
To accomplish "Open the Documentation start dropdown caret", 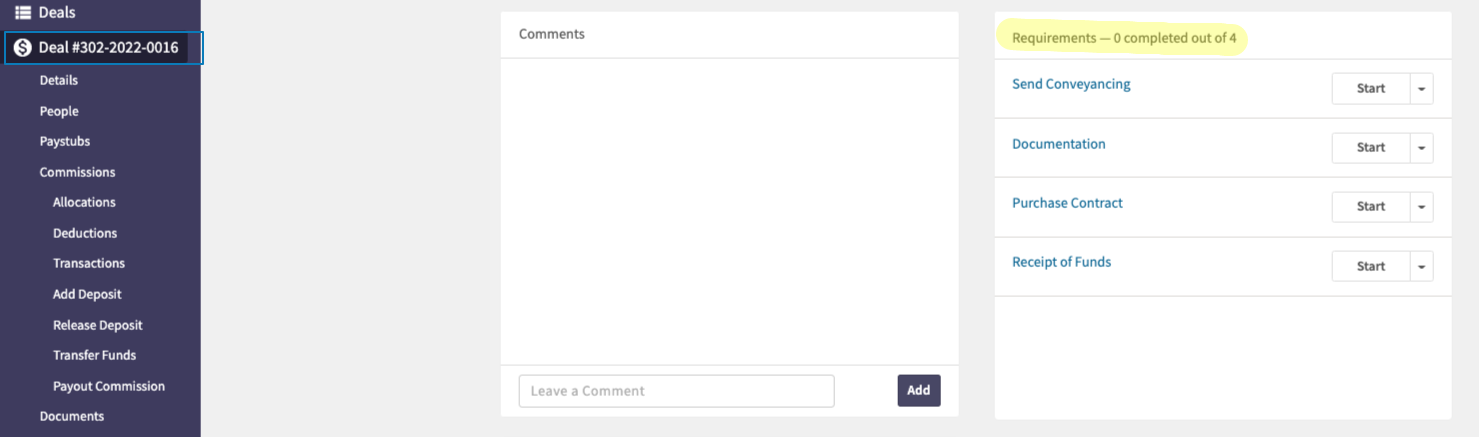I will click(x=1421, y=148).
